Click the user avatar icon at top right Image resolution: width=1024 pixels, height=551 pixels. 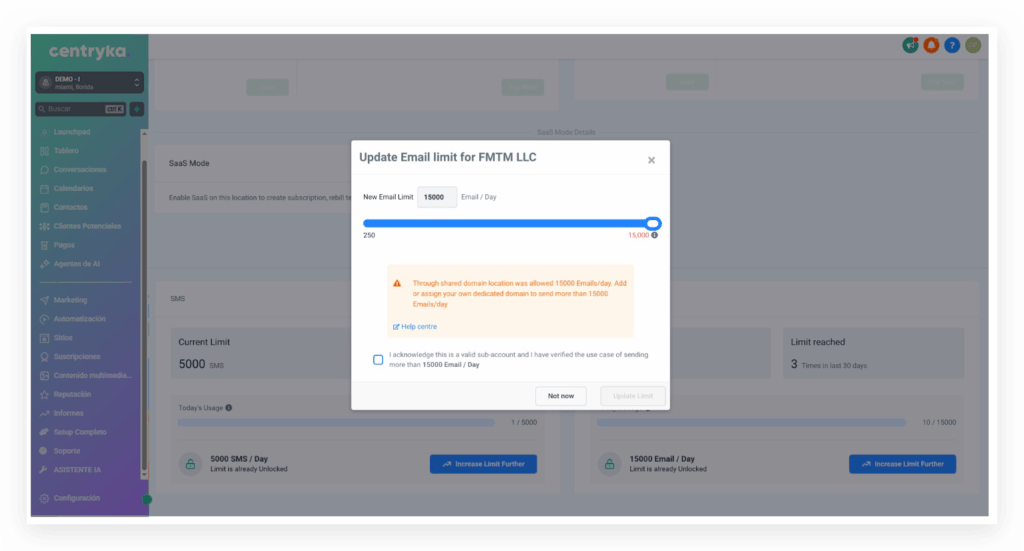pos(973,45)
